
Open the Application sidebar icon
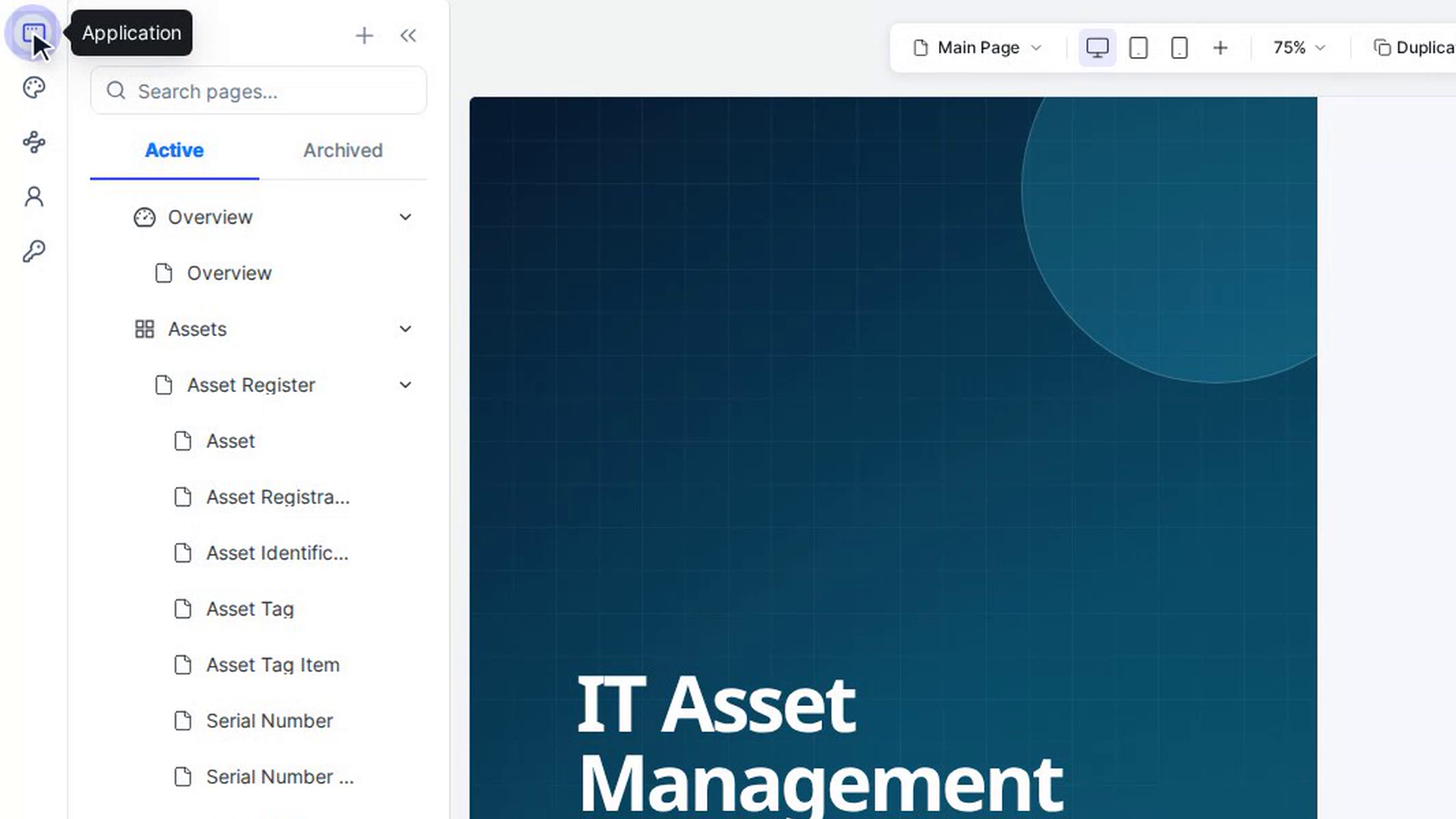33,33
